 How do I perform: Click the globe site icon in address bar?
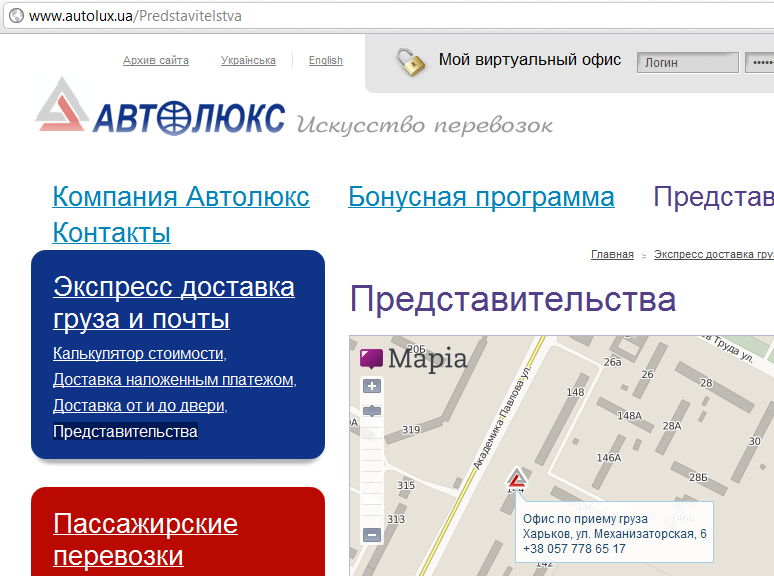coord(16,16)
